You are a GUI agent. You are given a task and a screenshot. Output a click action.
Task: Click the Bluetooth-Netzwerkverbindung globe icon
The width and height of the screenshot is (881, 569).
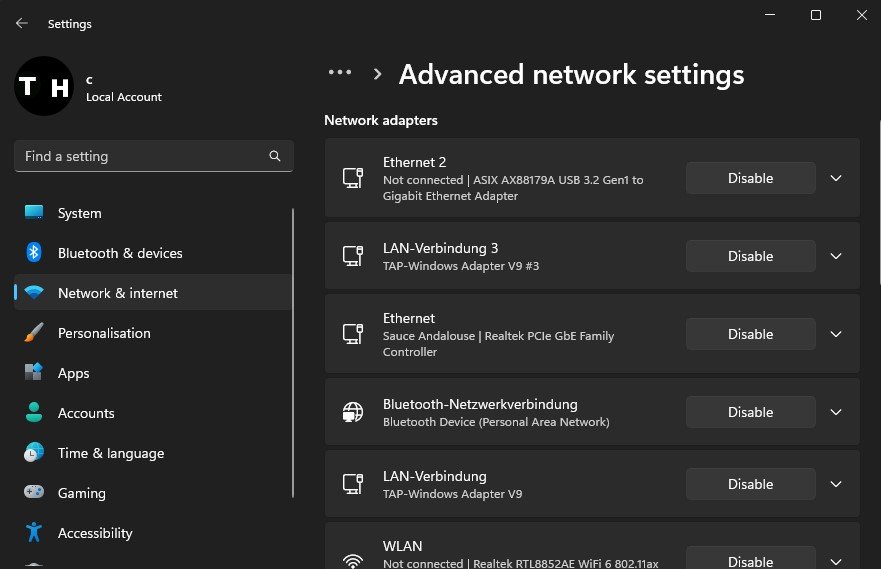[x=352, y=412]
